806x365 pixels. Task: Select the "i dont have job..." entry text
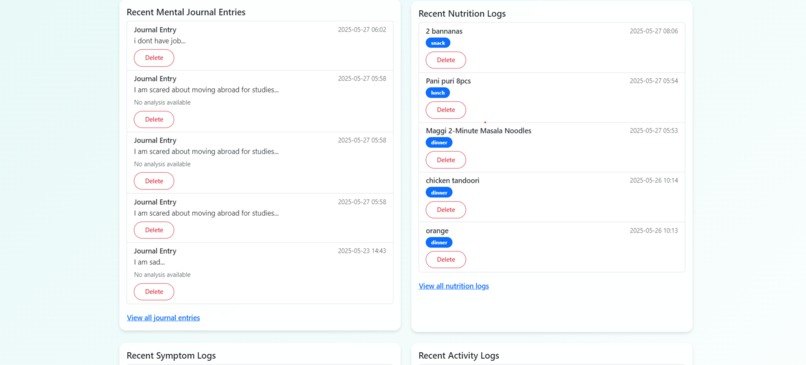click(x=159, y=41)
